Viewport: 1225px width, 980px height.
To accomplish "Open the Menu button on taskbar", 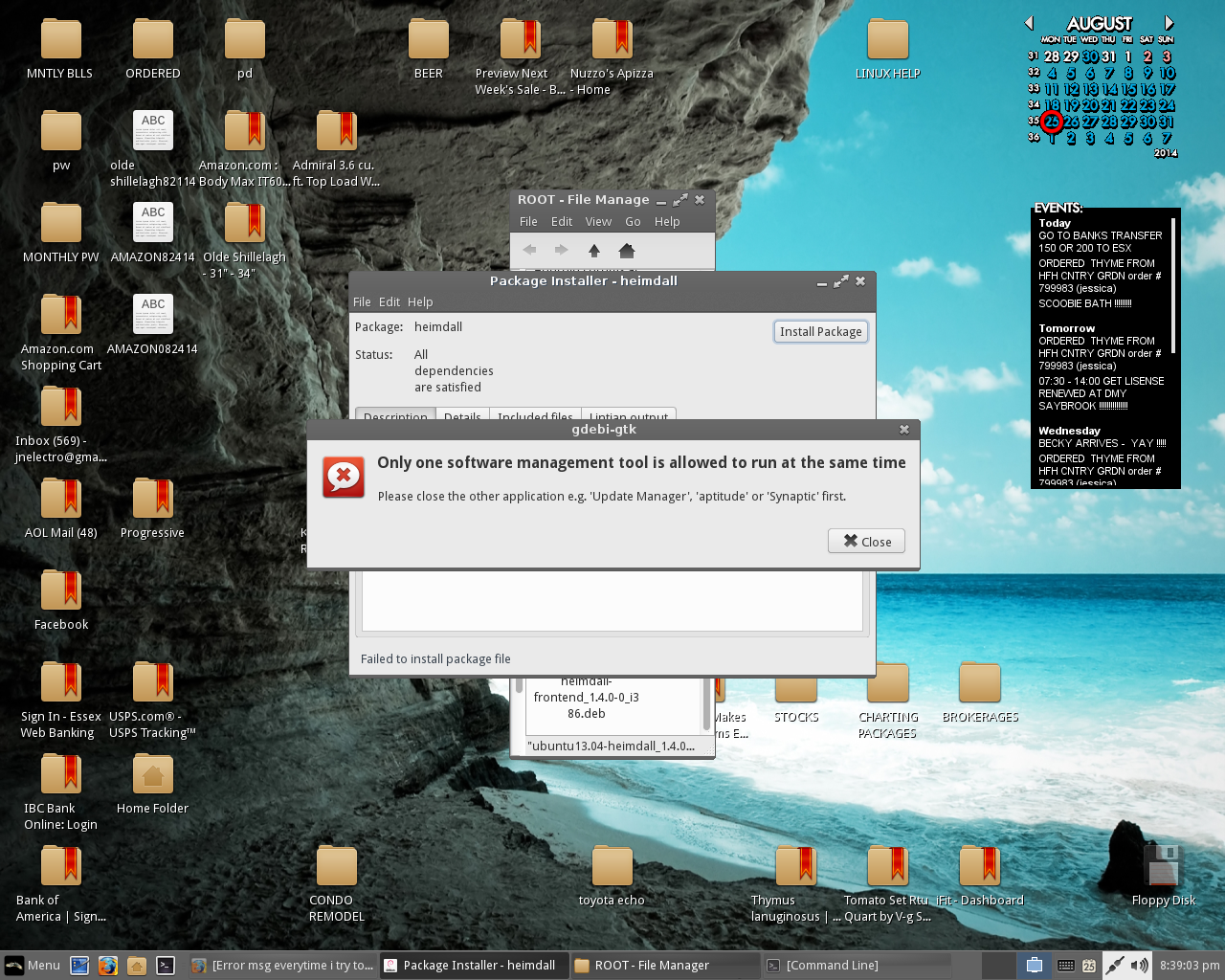I will (33, 965).
